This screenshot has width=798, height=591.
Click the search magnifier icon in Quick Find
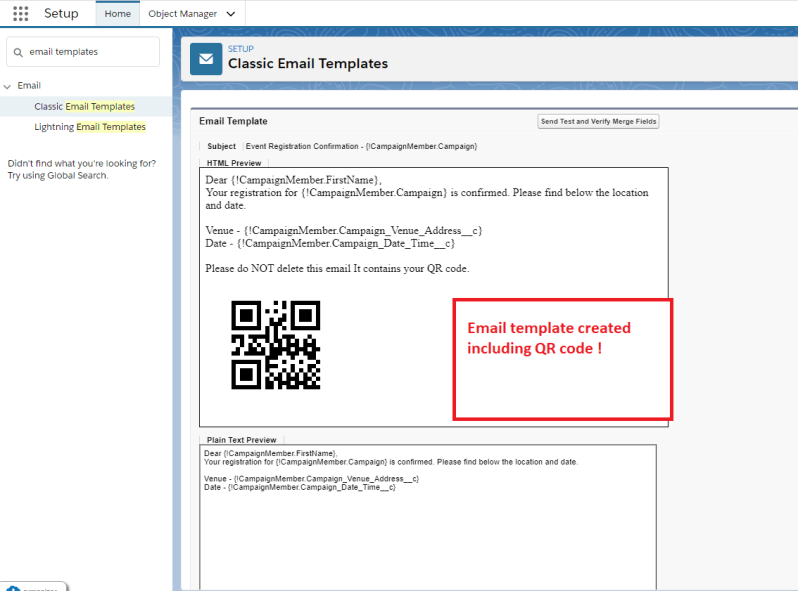[18, 52]
